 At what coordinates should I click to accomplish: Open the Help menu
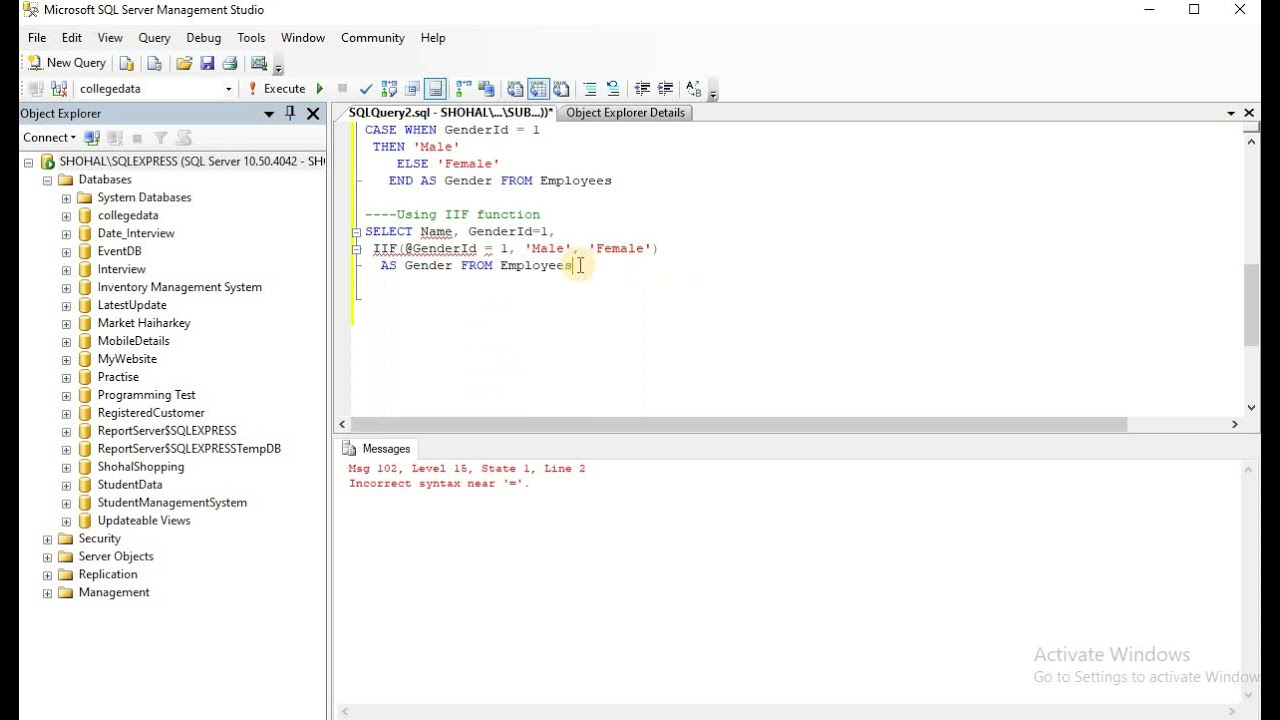click(x=433, y=38)
